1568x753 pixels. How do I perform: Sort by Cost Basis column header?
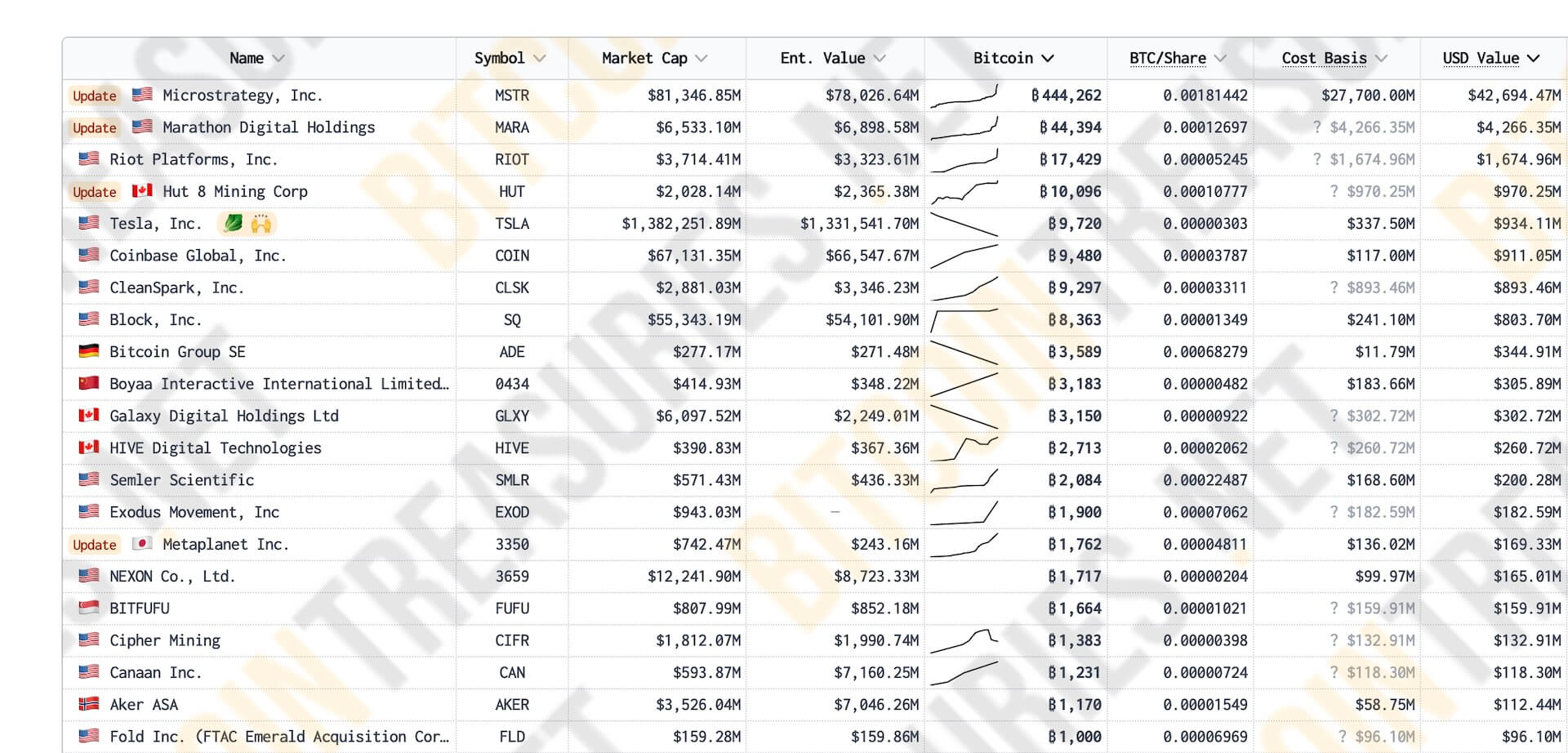[x=1334, y=58]
